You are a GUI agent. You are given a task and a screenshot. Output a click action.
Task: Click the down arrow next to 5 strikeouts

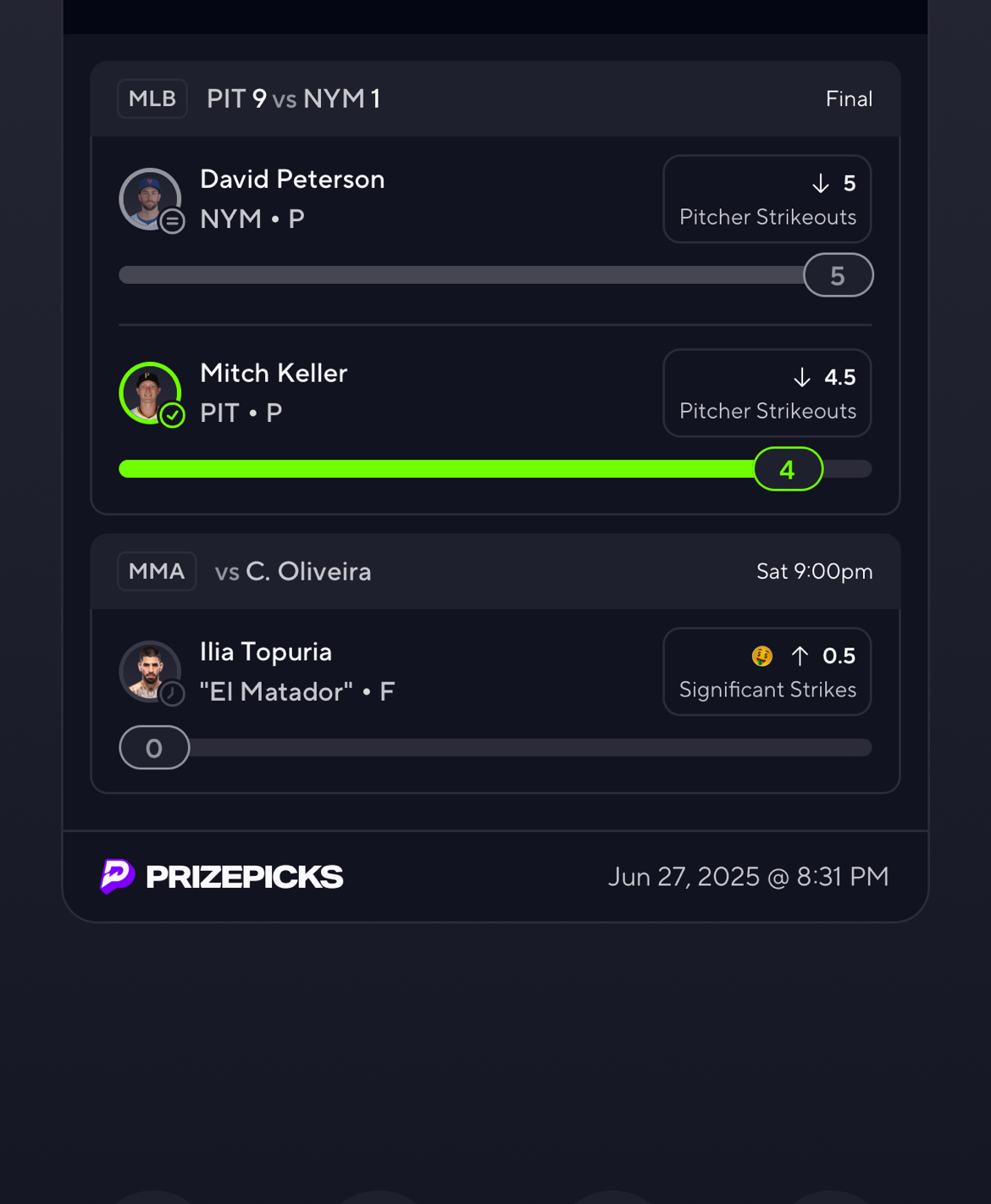[x=820, y=184]
